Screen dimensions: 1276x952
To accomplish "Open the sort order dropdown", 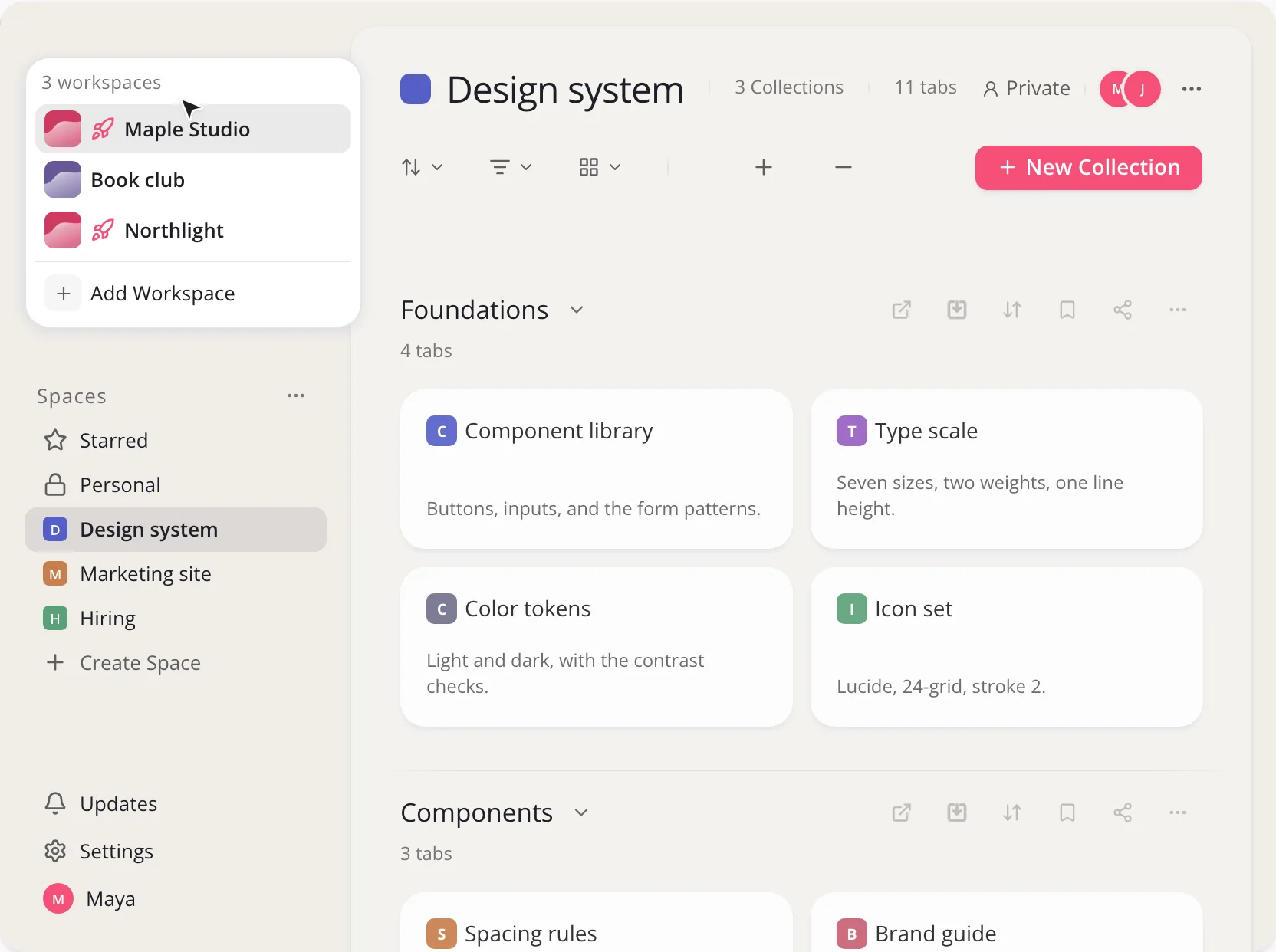I will pyautogui.click(x=423, y=167).
